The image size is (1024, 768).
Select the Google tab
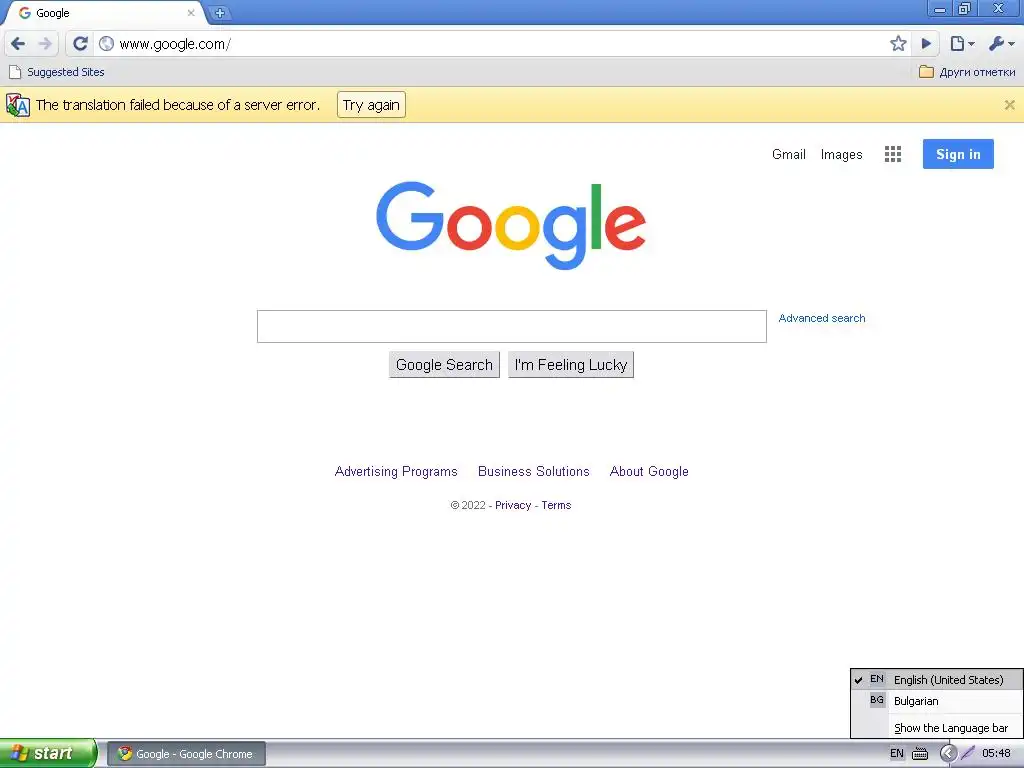coord(104,13)
